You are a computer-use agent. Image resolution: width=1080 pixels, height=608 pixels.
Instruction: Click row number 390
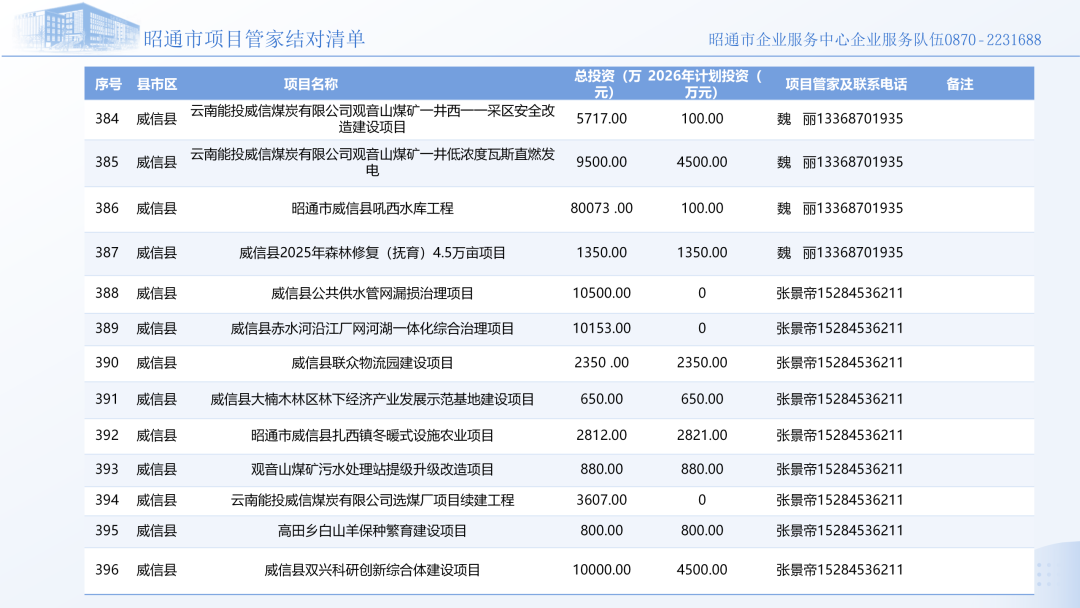click(x=107, y=363)
